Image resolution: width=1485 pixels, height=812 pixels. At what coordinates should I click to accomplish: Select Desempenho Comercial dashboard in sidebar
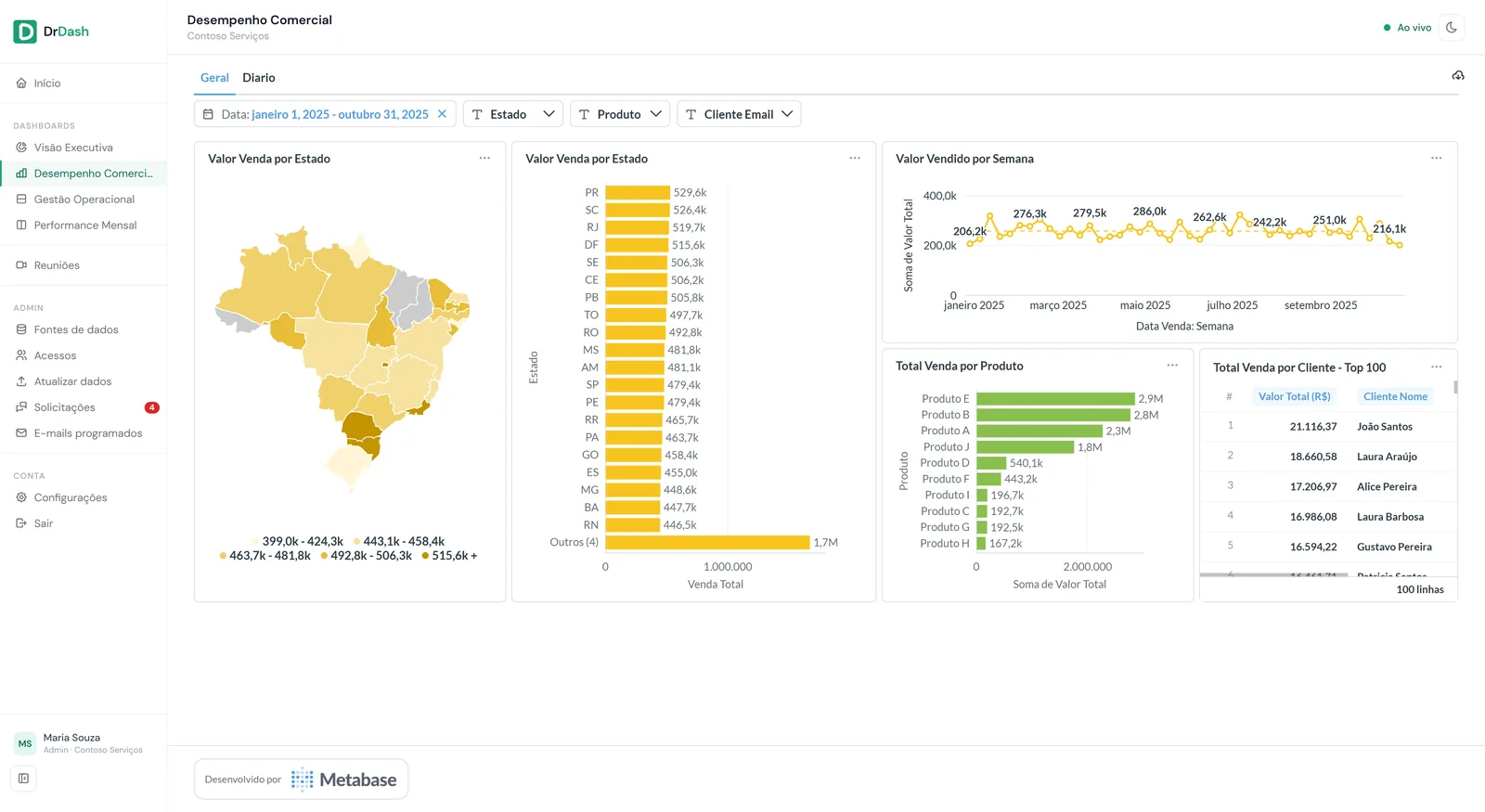point(84,174)
